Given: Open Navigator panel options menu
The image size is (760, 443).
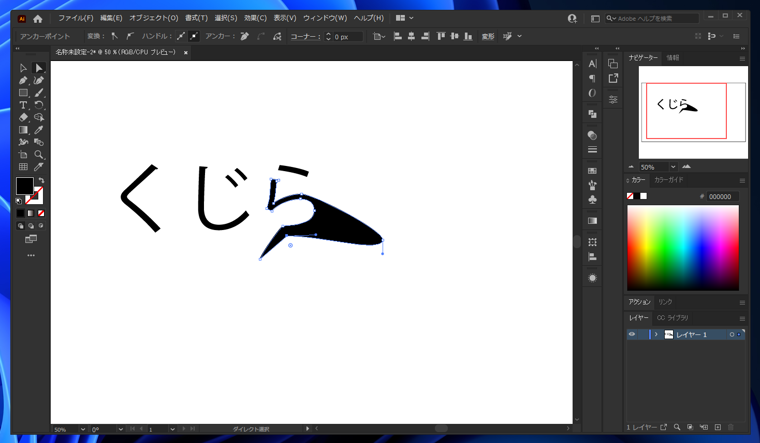Looking at the screenshot, I should coord(742,58).
